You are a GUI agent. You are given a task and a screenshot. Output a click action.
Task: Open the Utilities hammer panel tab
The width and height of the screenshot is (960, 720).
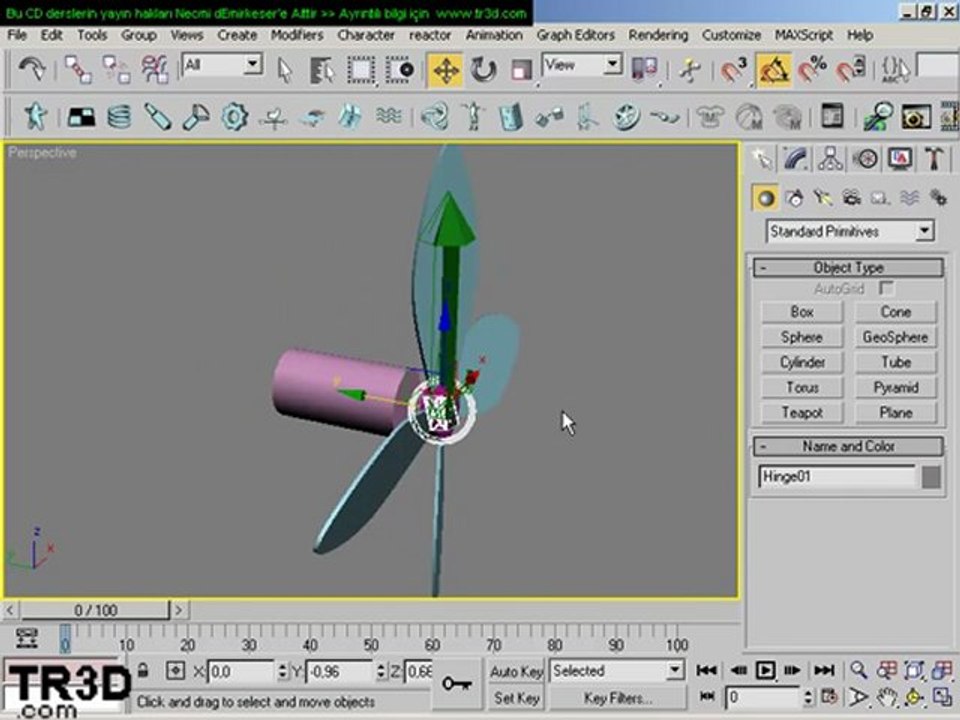[x=934, y=159]
